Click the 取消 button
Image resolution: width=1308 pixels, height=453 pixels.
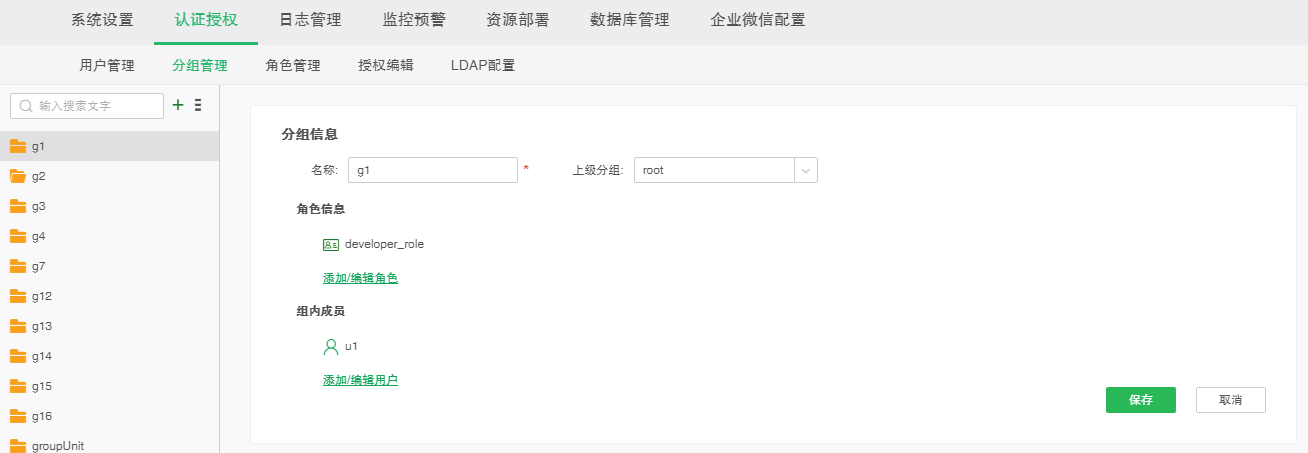pyautogui.click(x=1230, y=400)
